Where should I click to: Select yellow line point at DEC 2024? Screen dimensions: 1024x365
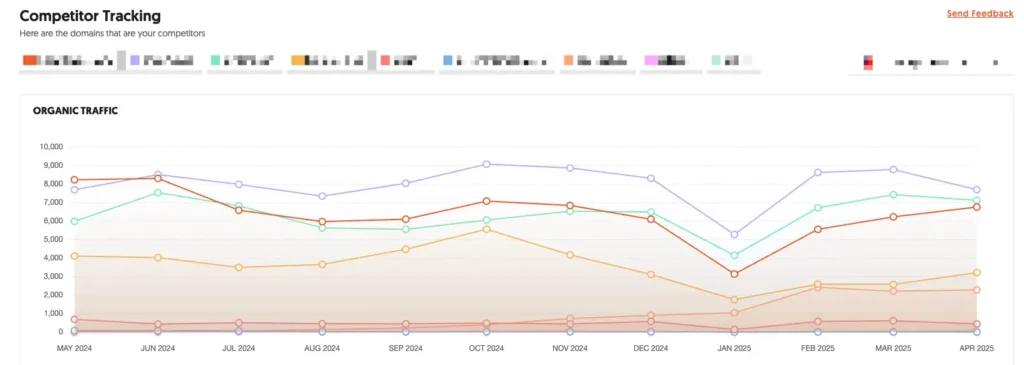pyautogui.click(x=651, y=275)
